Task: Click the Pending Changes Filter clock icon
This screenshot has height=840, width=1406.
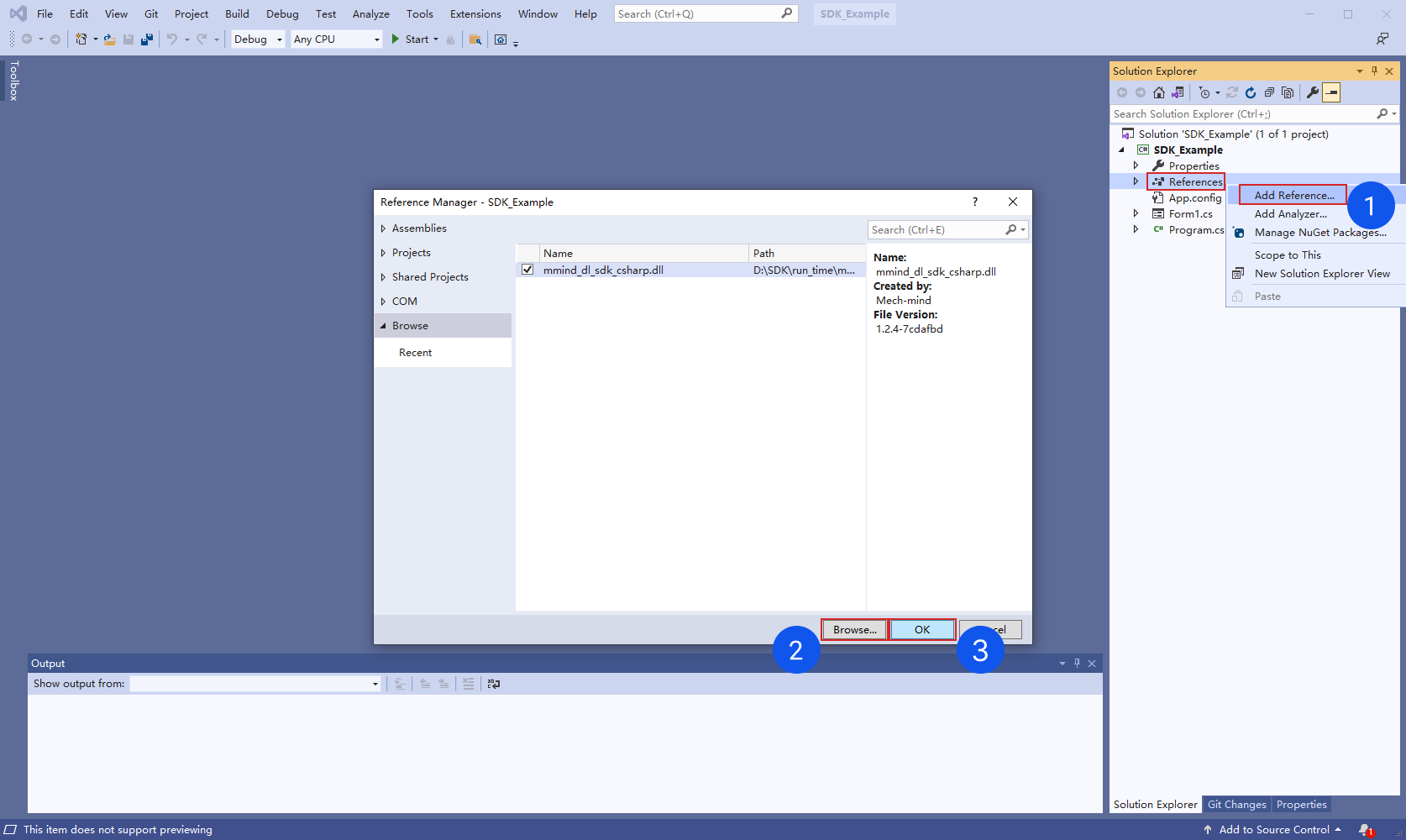Action: (x=1204, y=92)
